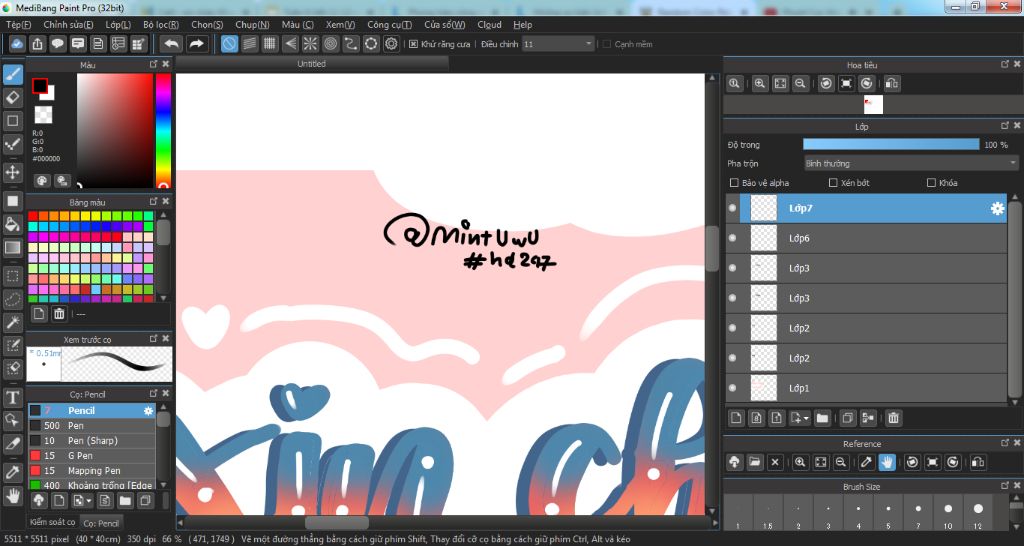Enable concentric circle snap
Image resolution: width=1024 pixels, height=546 pixels.
330,44
